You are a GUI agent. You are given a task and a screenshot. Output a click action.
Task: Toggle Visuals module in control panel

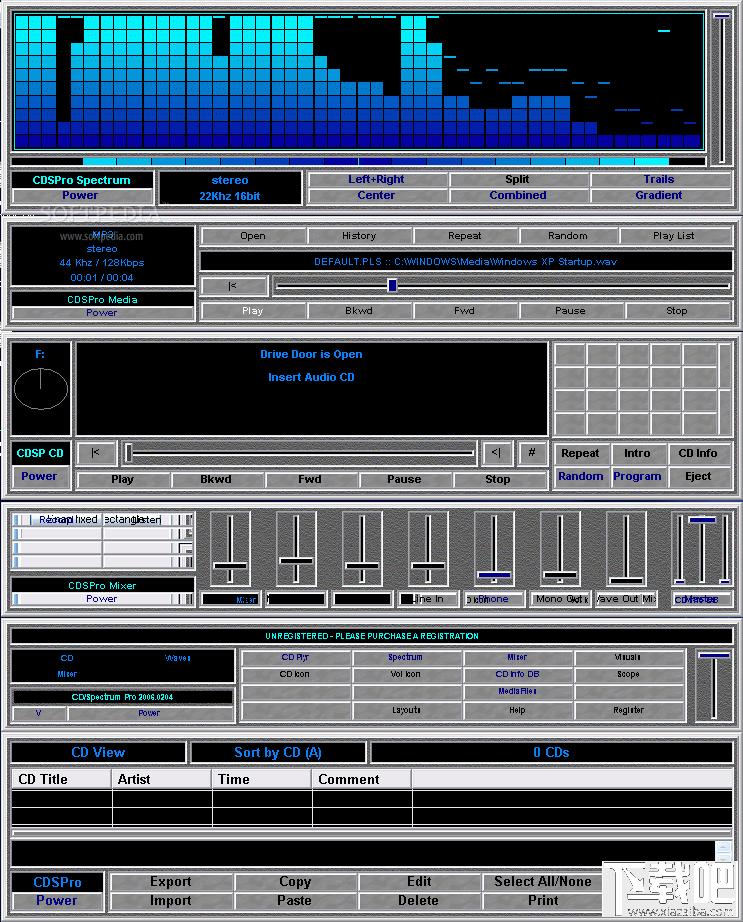[x=628, y=657]
